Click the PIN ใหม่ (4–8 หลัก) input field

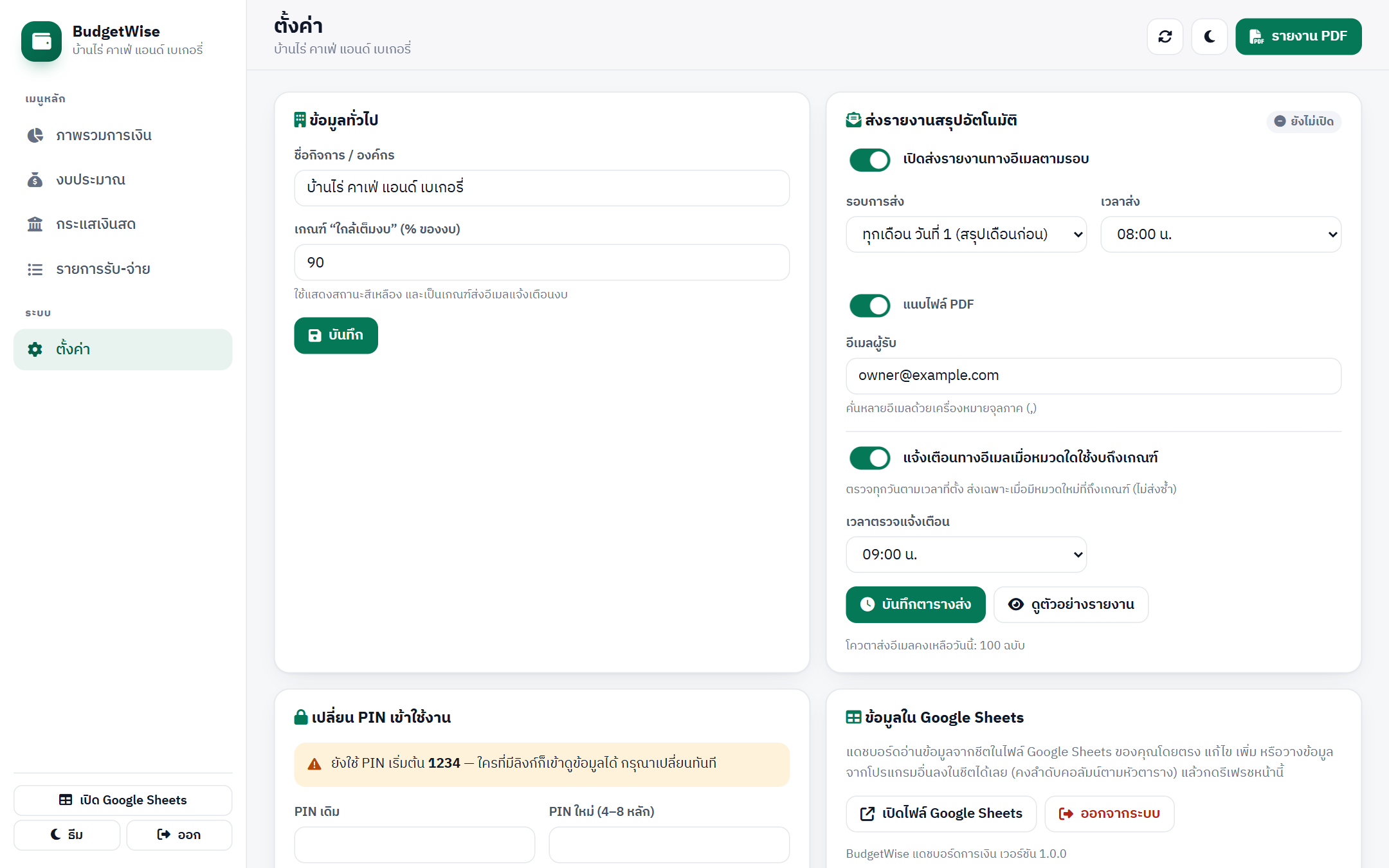(669, 844)
